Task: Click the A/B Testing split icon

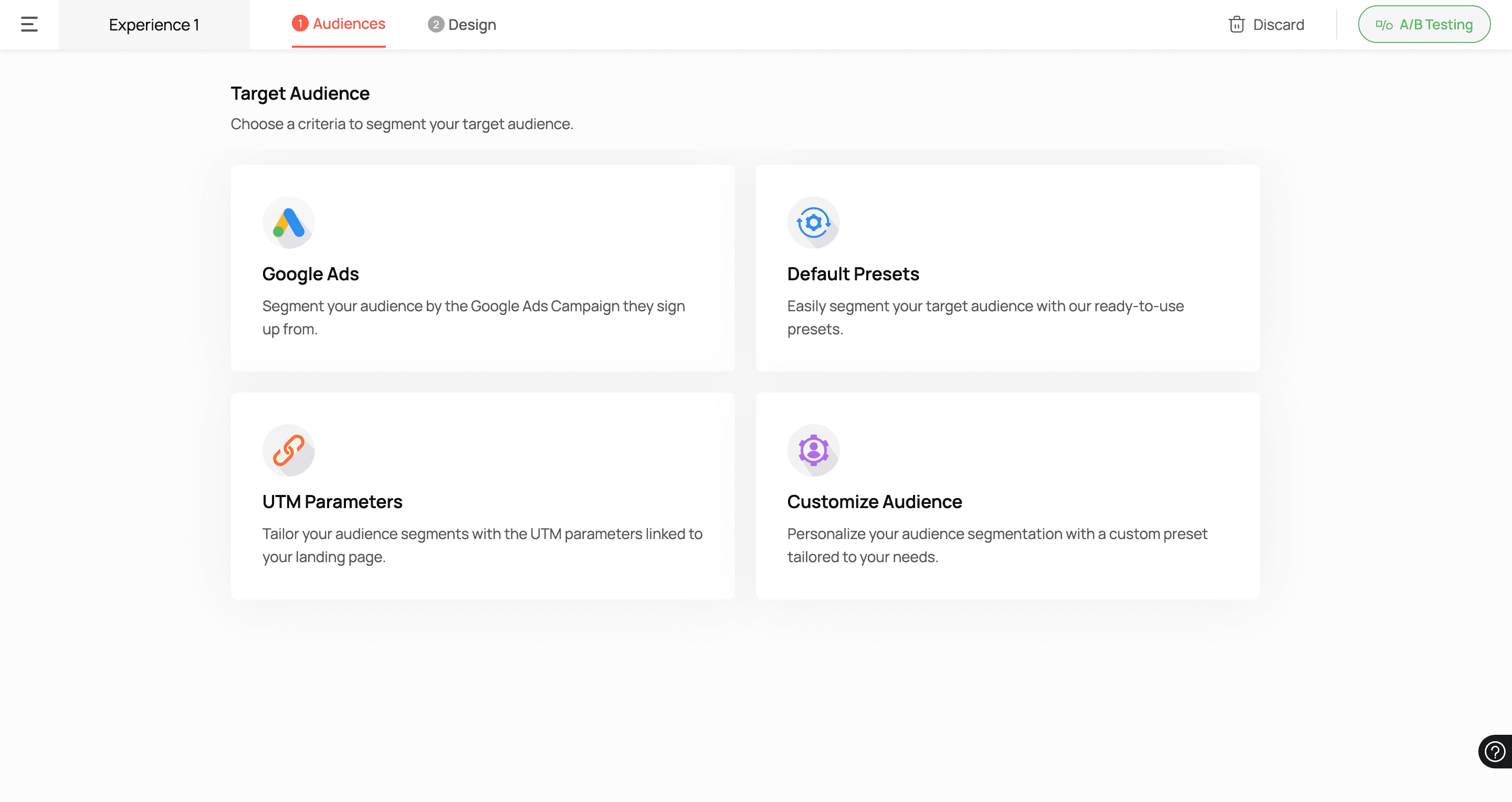Action: (1383, 25)
